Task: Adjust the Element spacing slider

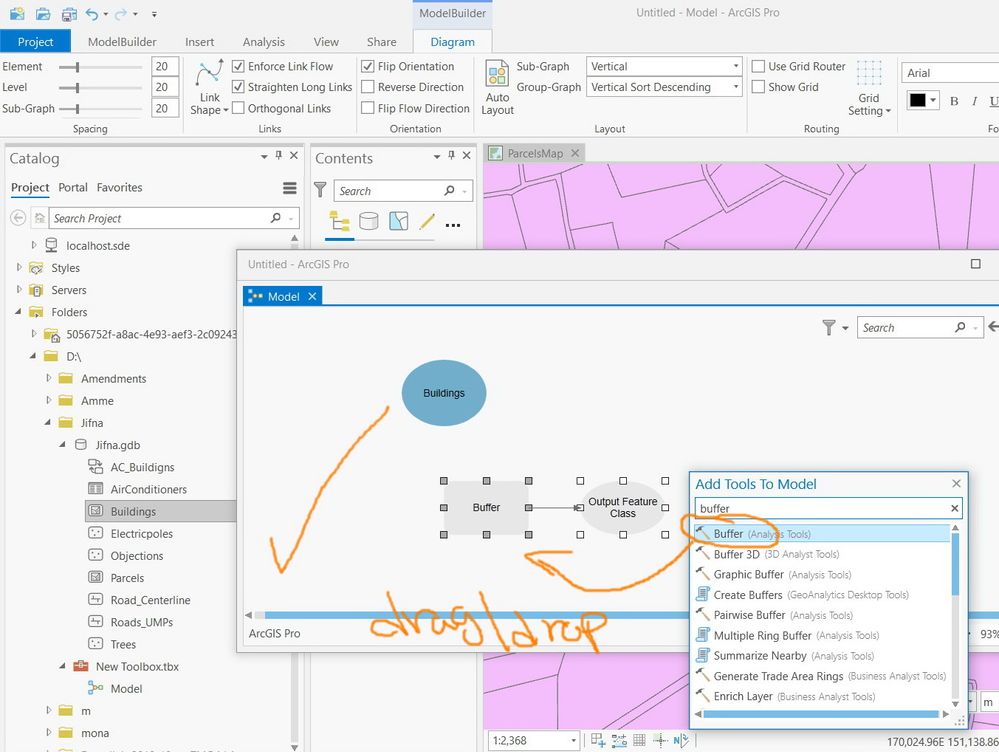Action: click(x=78, y=67)
